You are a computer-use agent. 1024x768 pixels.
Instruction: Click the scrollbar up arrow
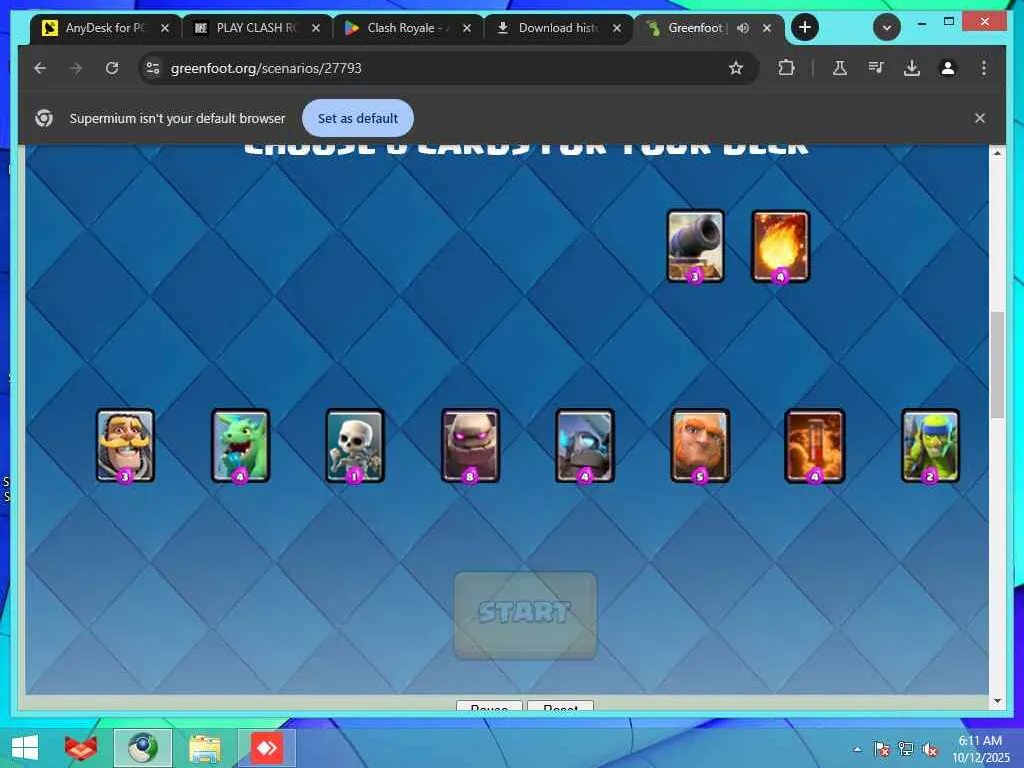[997, 153]
